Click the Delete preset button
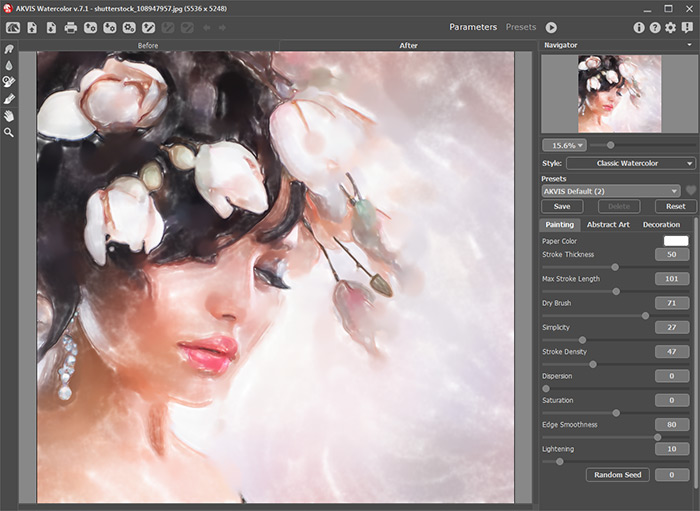Screen dimensions: 700x511 click(619, 206)
